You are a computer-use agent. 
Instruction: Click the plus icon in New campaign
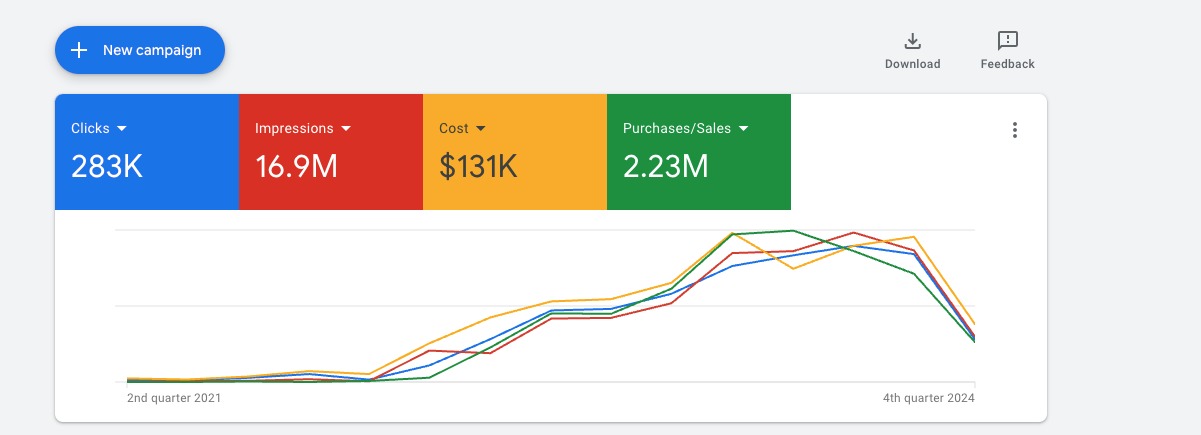tap(80, 50)
